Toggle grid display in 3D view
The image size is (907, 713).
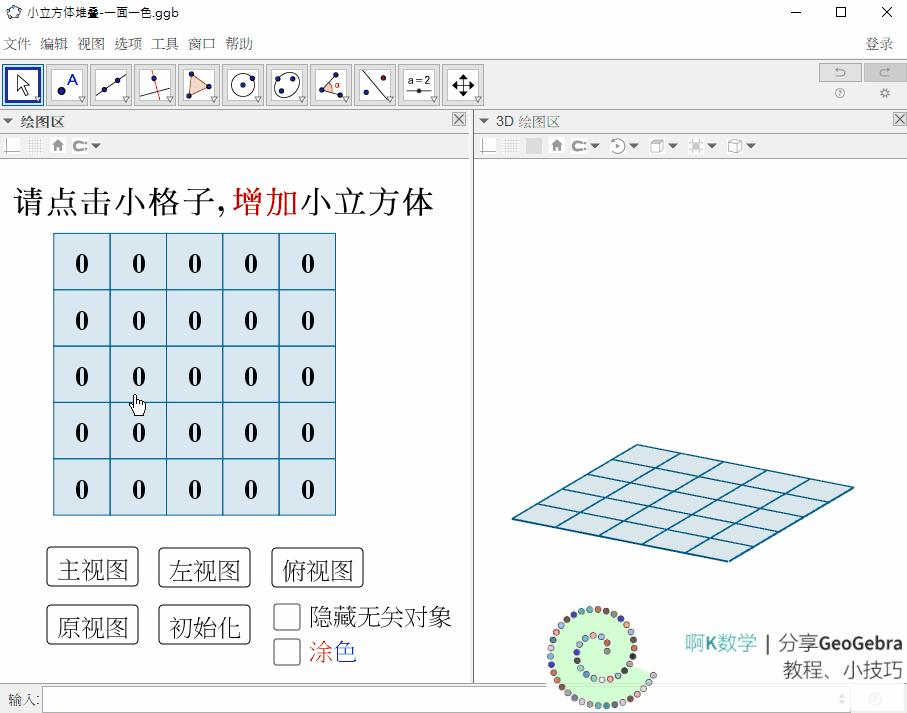tap(511, 145)
